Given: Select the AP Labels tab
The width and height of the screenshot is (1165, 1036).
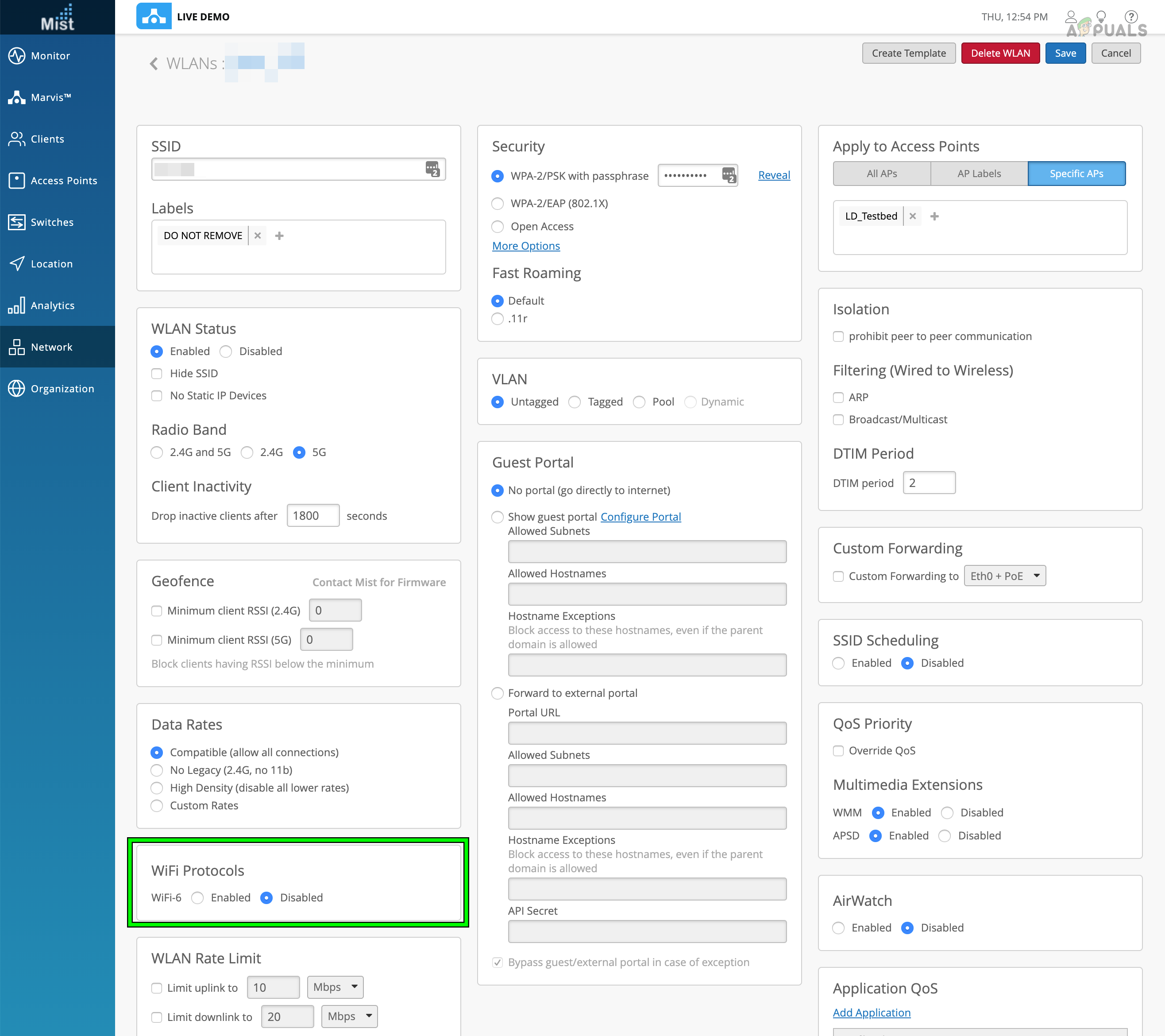Looking at the screenshot, I should (979, 174).
